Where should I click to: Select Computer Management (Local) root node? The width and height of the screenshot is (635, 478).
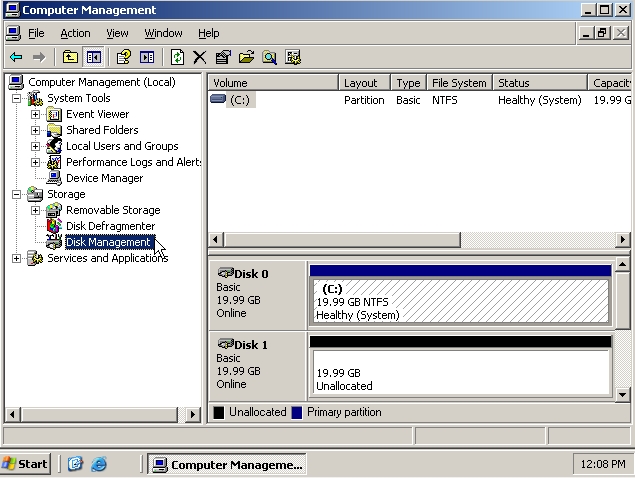pos(102,82)
